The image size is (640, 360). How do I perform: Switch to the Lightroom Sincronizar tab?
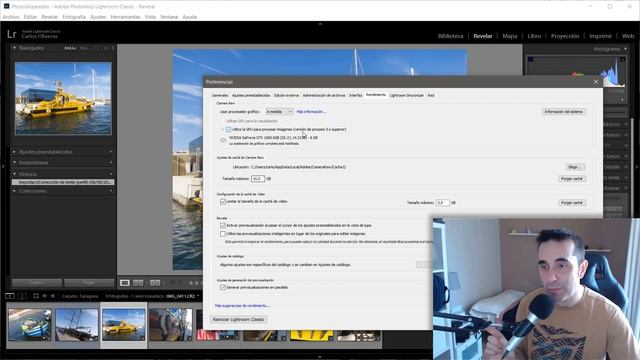[407, 95]
